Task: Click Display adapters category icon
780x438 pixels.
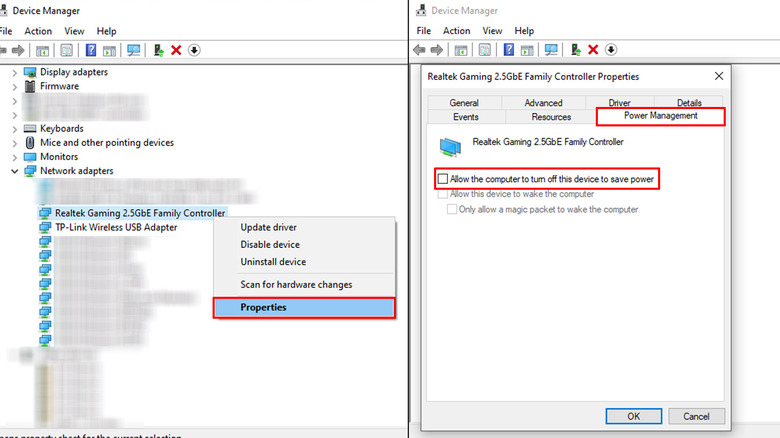Action: [30, 72]
